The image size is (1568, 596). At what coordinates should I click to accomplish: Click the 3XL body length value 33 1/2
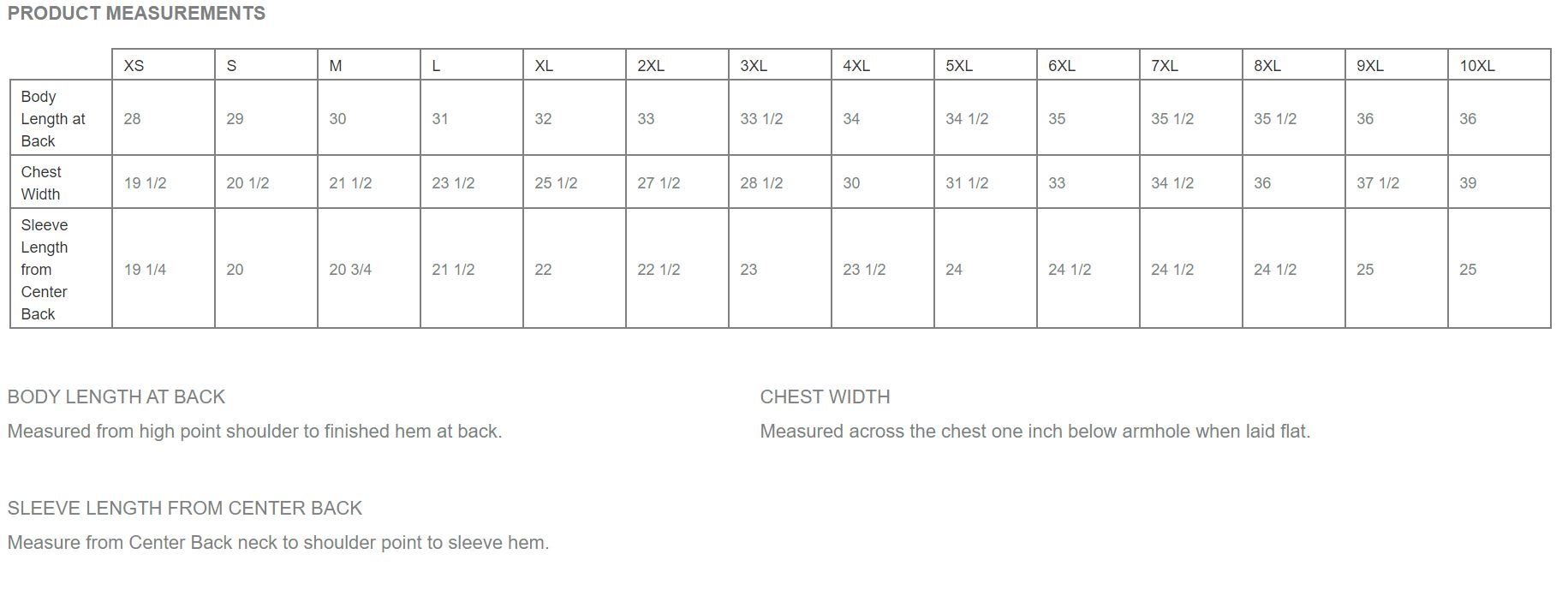pos(761,119)
